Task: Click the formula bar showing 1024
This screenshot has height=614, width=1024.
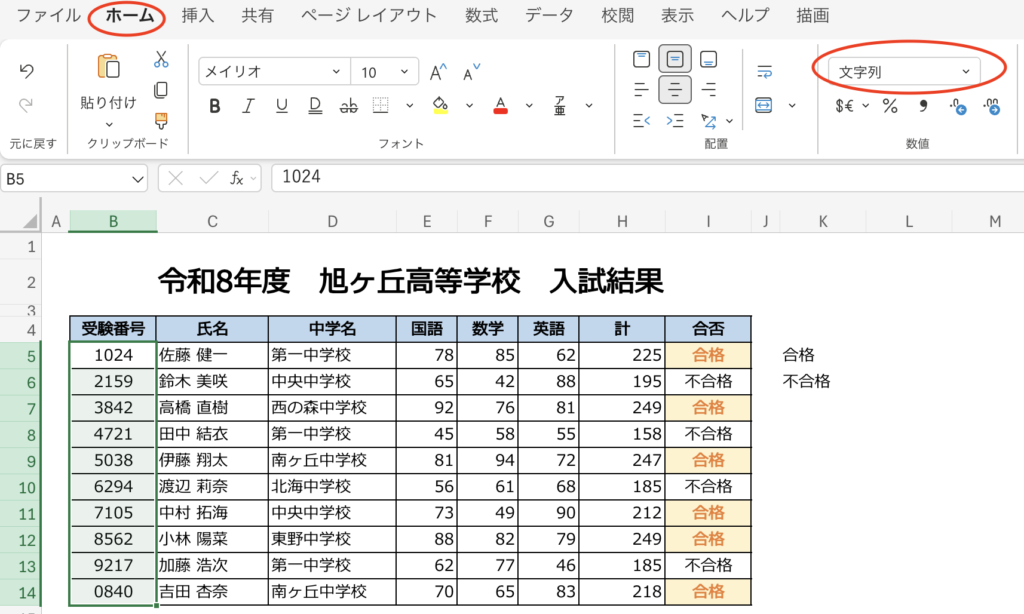Action: click(640, 178)
